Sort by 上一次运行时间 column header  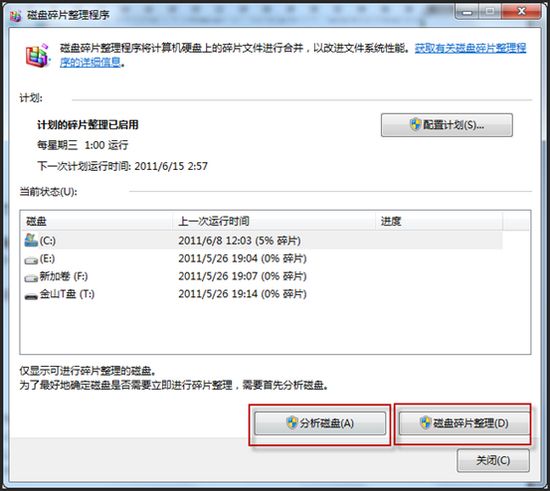pos(274,221)
